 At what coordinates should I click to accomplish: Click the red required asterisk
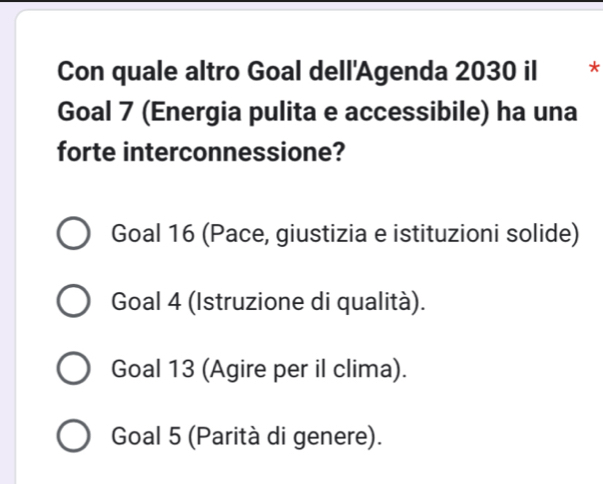click(x=592, y=70)
